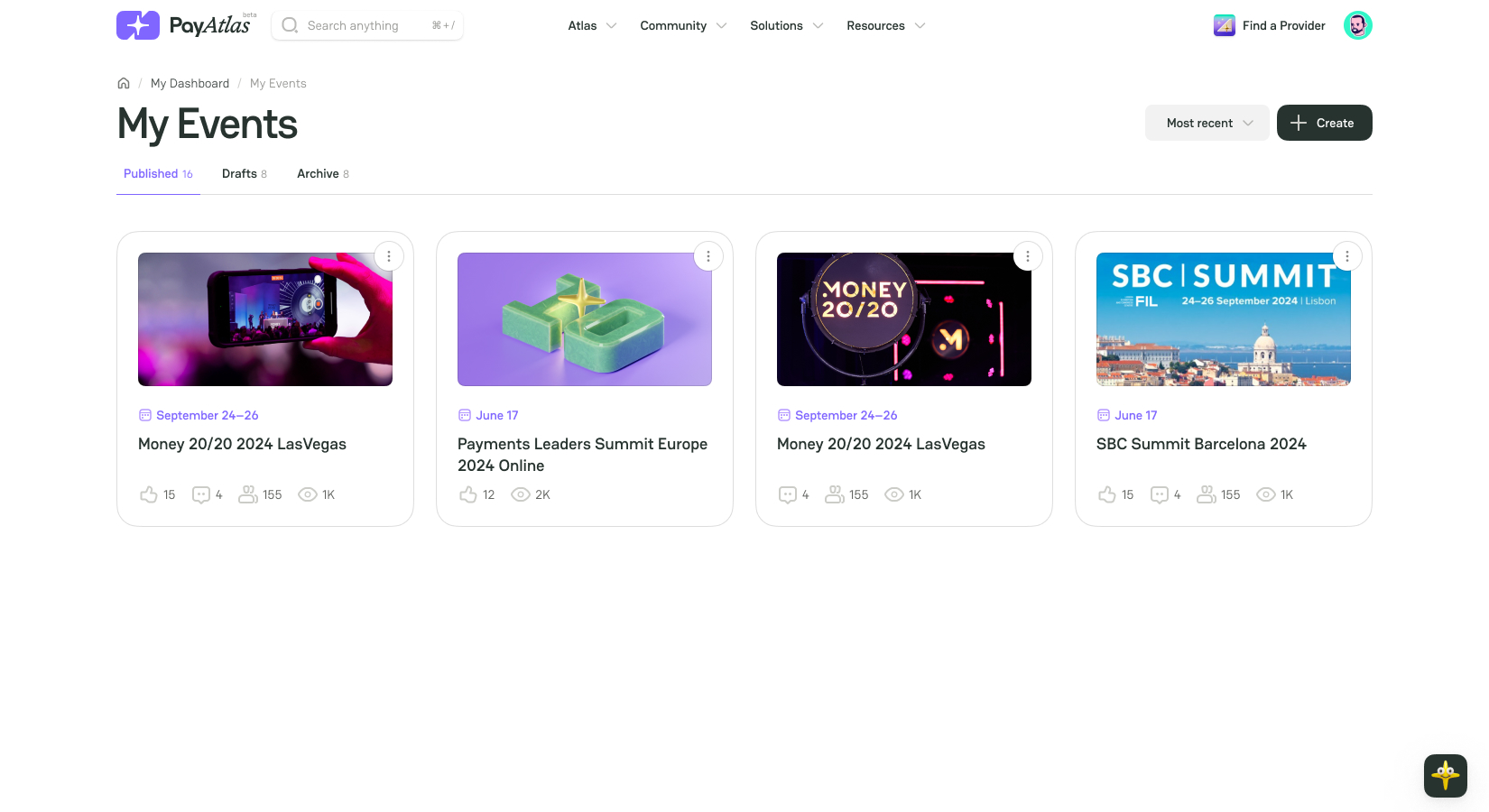
Task: Open options menu on SBC Summit card
Action: (1346, 256)
